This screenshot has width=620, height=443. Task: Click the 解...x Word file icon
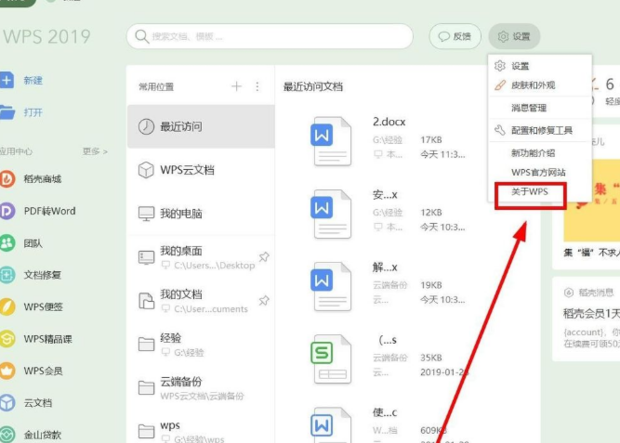[x=331, y=286]
